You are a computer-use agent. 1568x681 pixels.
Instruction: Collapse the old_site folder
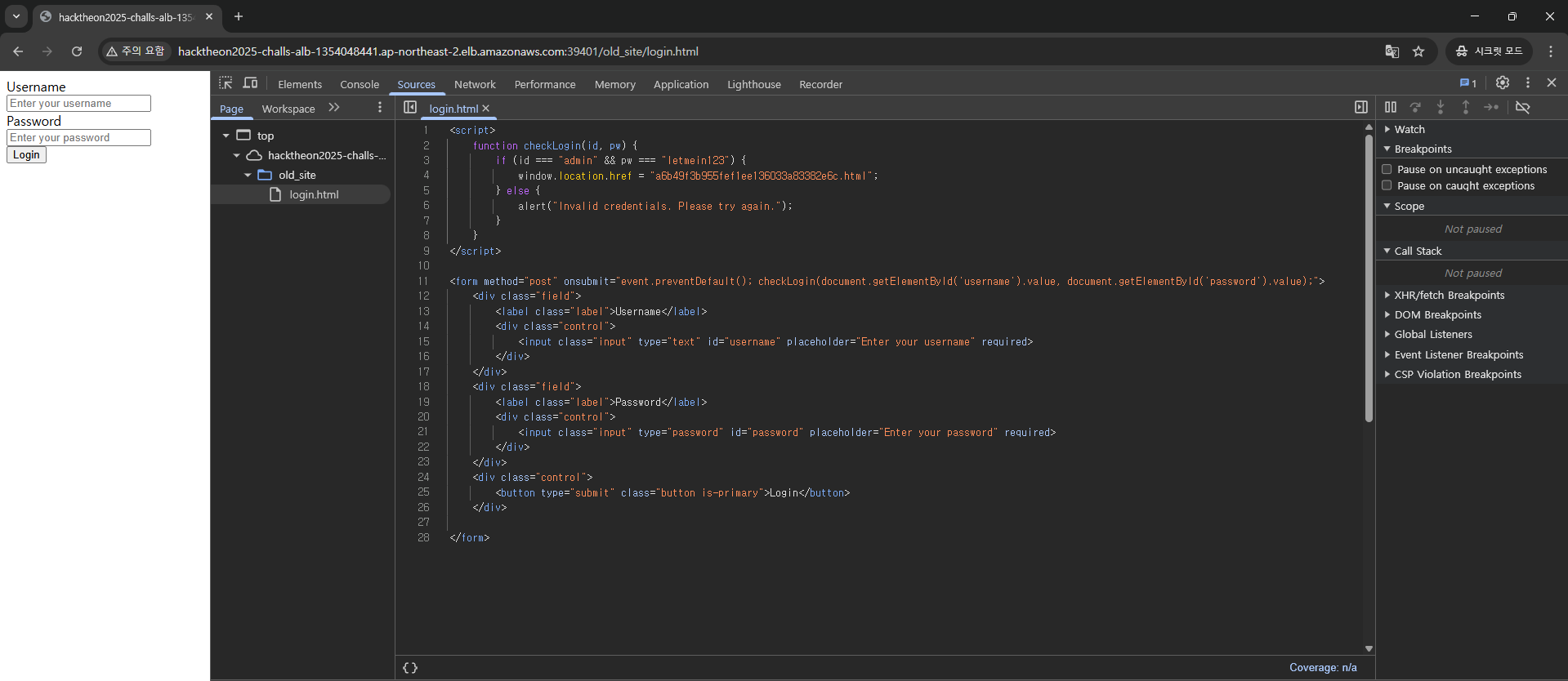point(248,175)
